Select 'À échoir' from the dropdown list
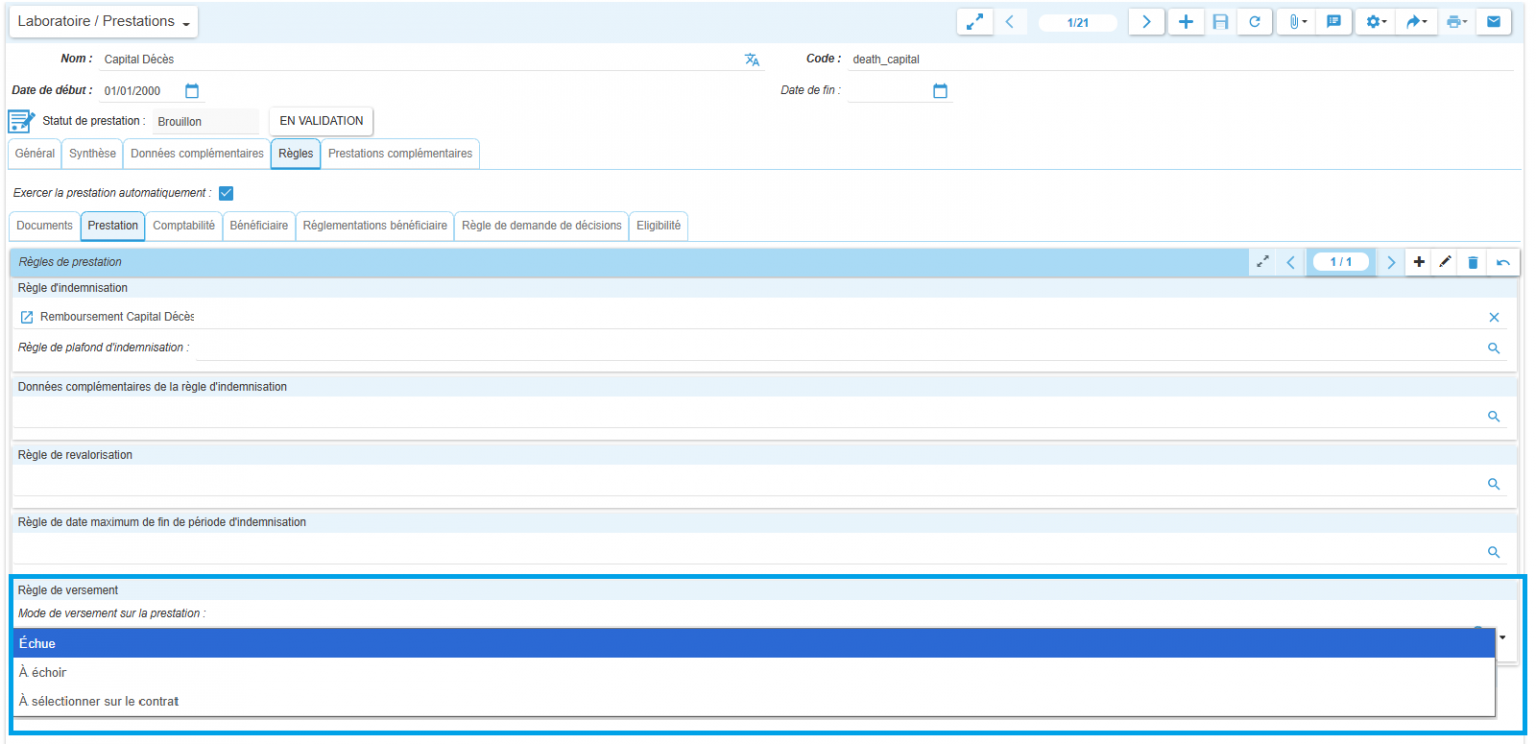Viewport: 1536px width, 744px height. pos(43,672)
